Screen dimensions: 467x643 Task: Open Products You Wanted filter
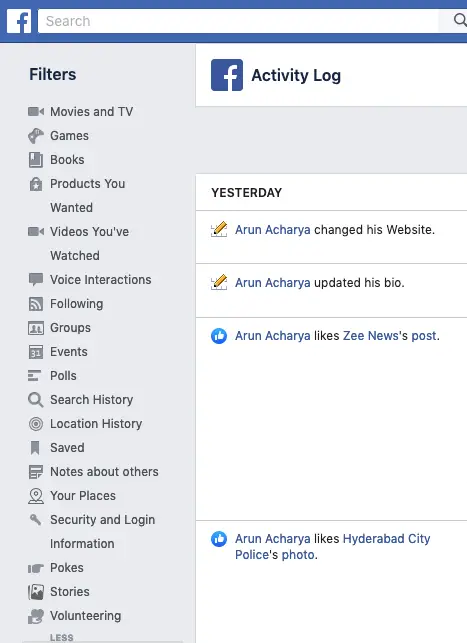(87, 196)
